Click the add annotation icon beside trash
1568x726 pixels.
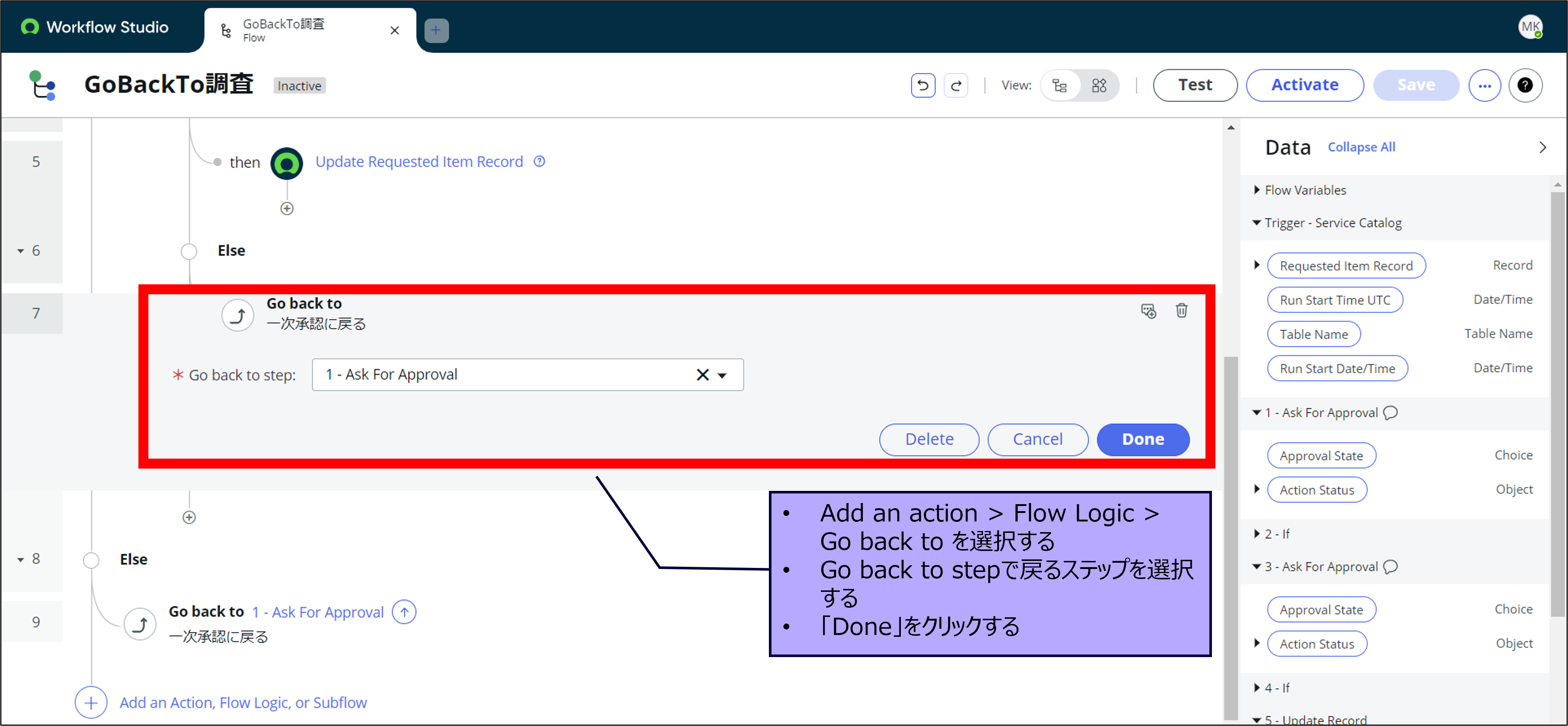click(1148, 311)
